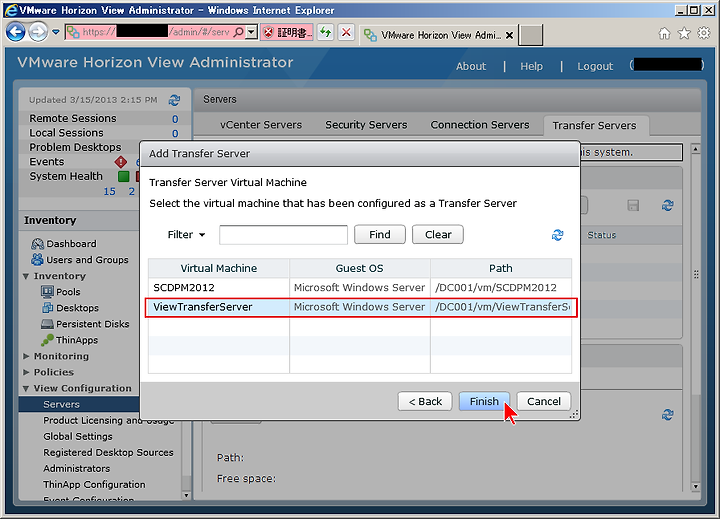Click the browser stop X icon
Viewport: 720px width, 519px height.
[x=346, y=32]
